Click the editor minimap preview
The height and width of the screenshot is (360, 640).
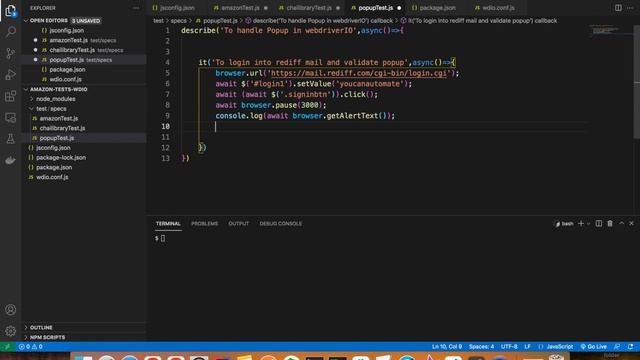607,30
